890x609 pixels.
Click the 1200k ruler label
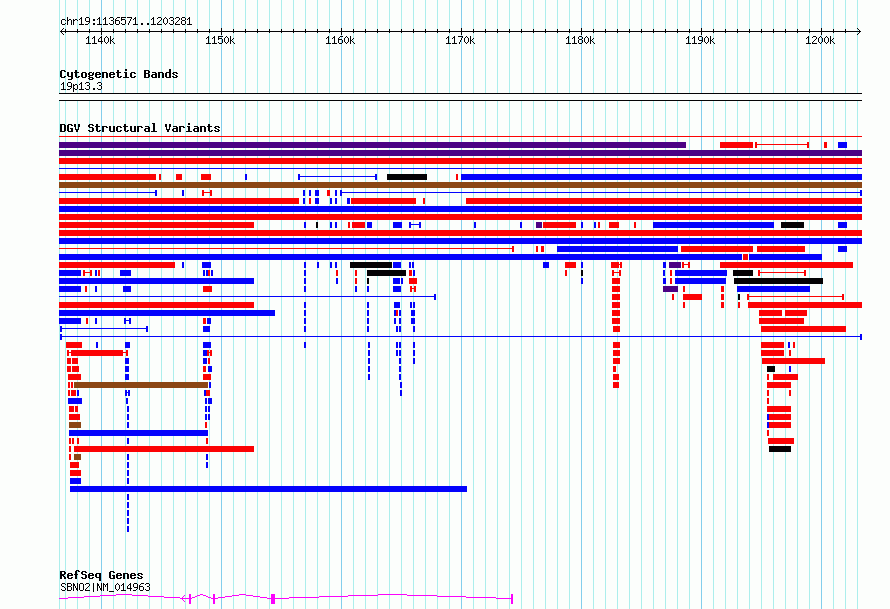click(x=820, y=41)
